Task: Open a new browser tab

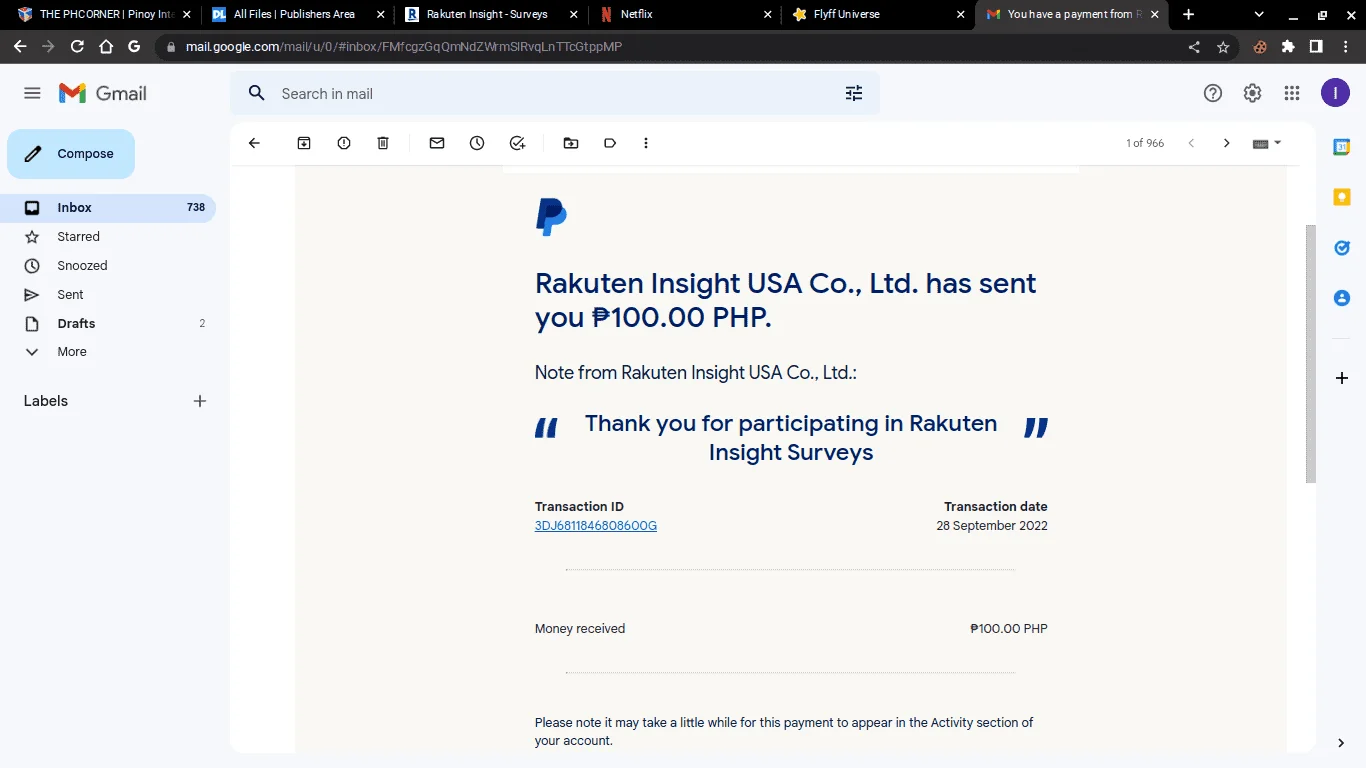Action: point(1188,15)
